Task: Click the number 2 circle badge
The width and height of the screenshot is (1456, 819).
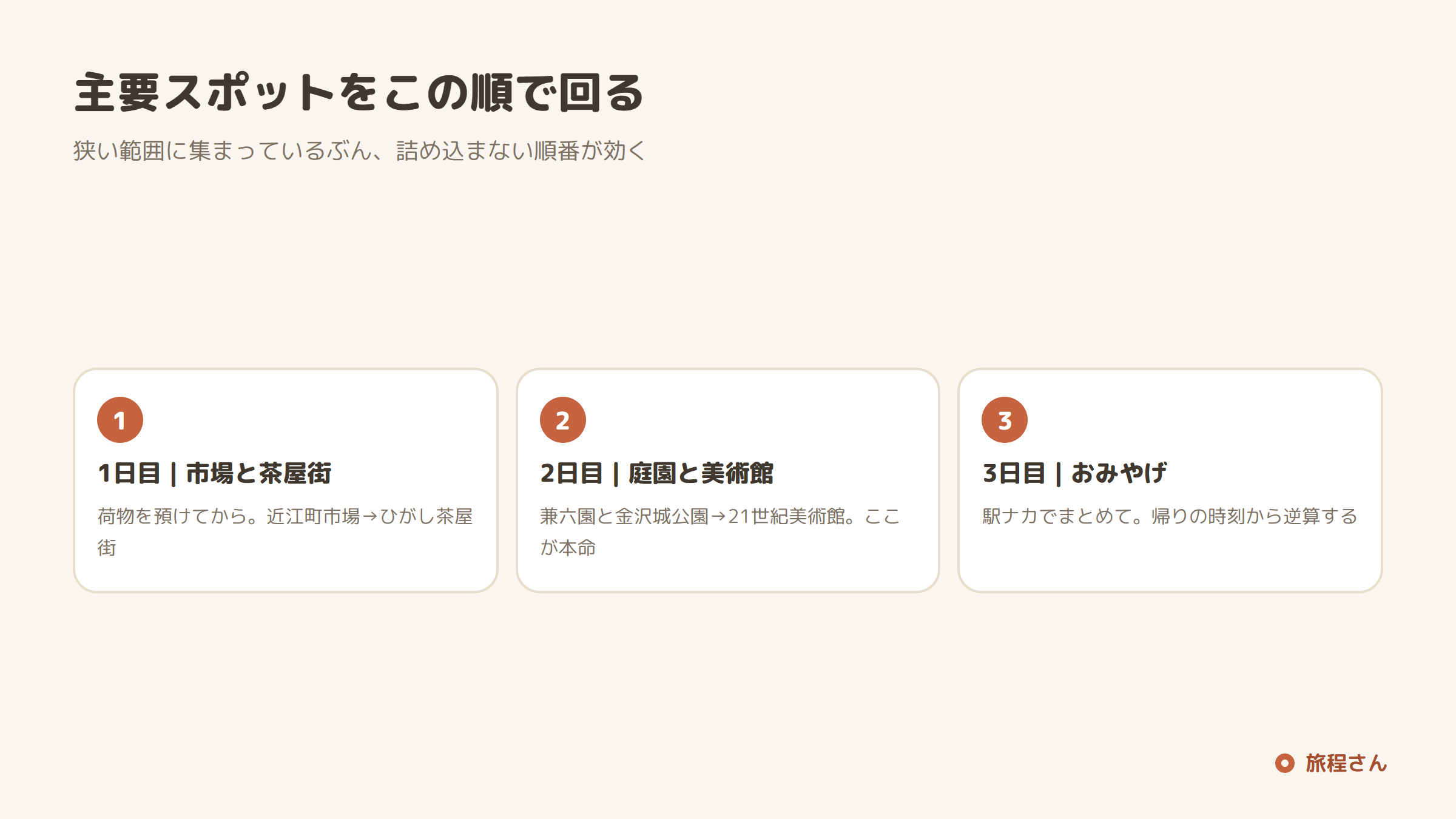Action: [x=563, y=420]
